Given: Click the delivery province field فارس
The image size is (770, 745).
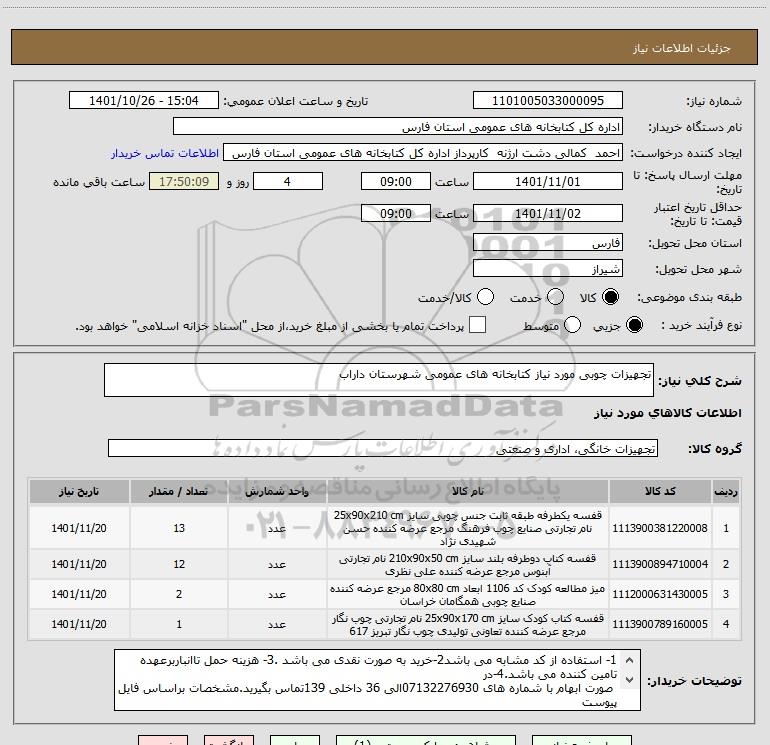Looking at the screenshot, I should 548,243.
